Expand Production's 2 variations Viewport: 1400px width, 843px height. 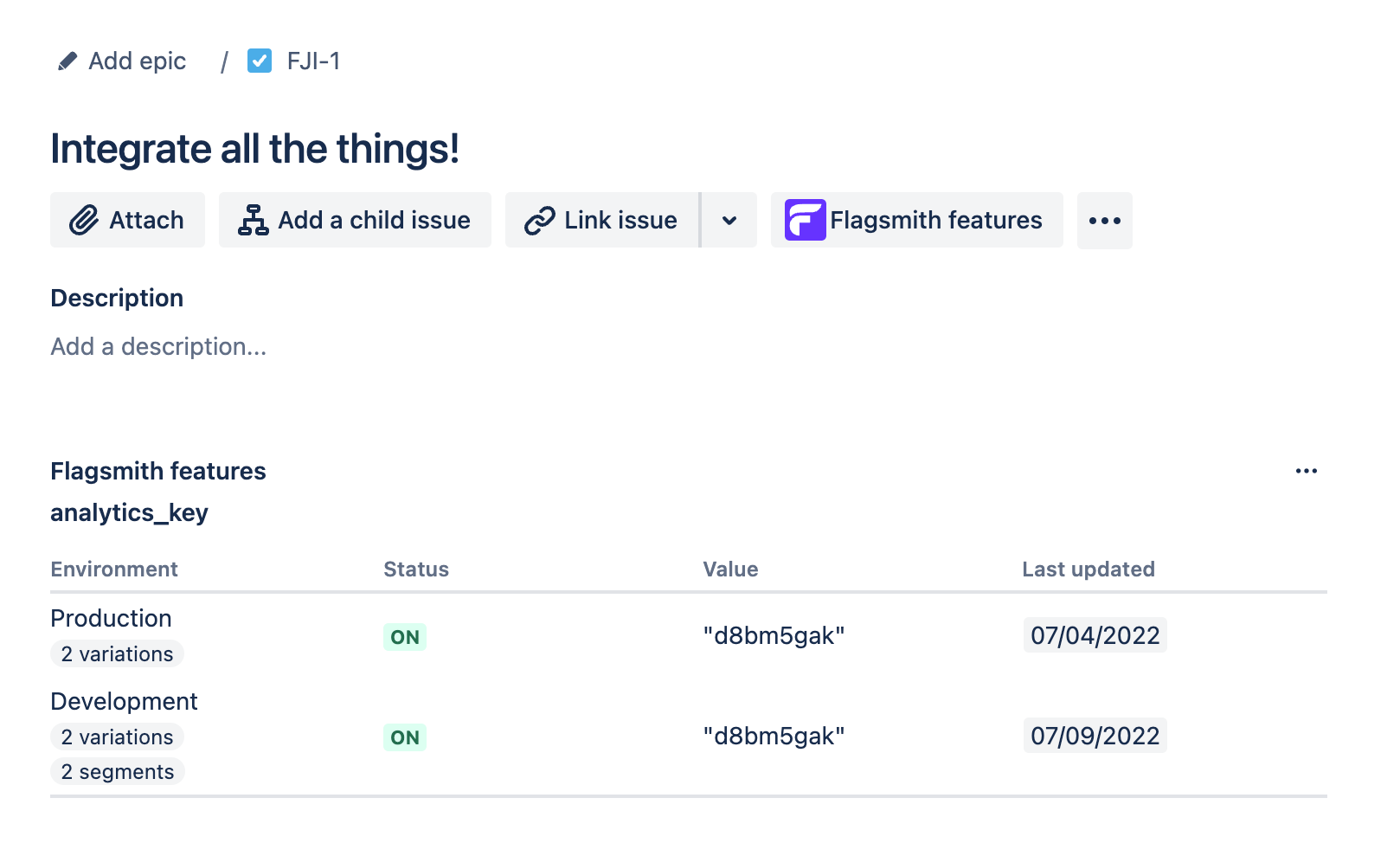tap(116, 654)
